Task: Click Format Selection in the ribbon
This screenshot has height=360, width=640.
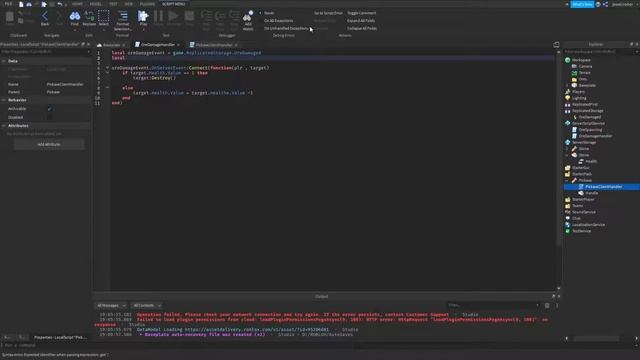Action: click(x=122, y=20)
